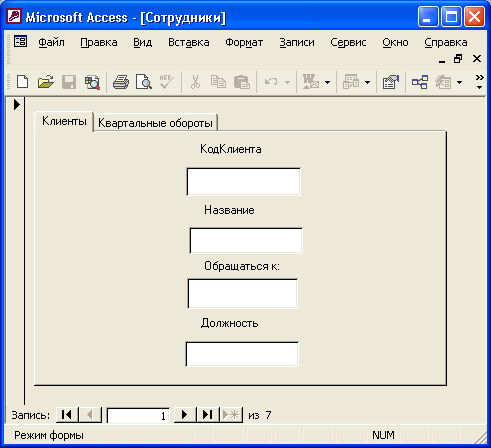Expand the toolbar options chevron
Screen dimensions: 491x448
point(479,82)
